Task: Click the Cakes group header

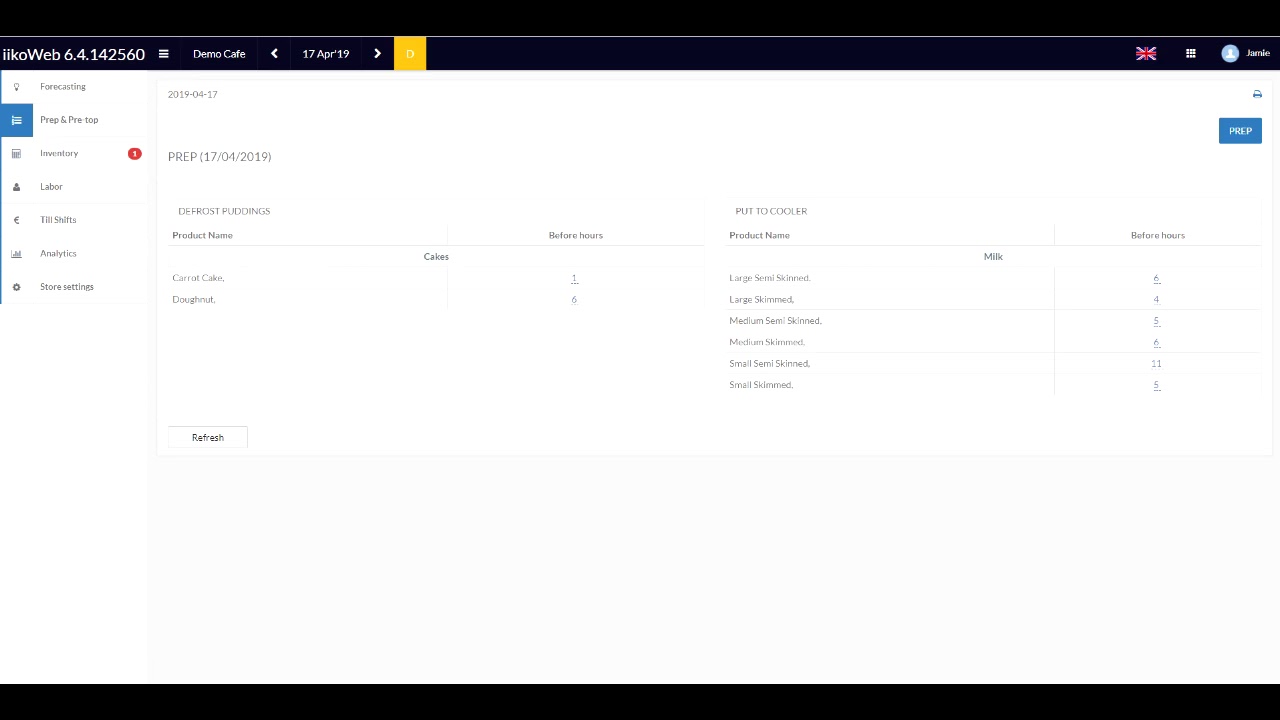Action: tap(436, 257)
